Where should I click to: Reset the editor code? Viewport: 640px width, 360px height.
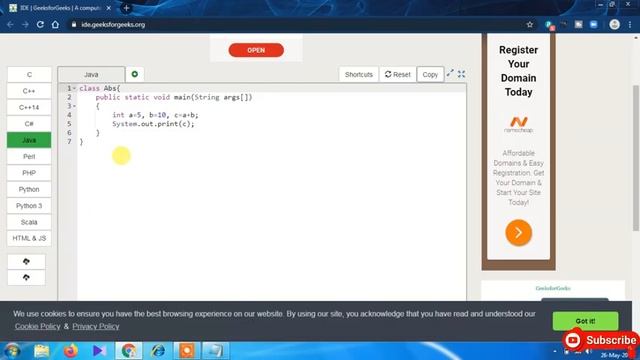398,75
